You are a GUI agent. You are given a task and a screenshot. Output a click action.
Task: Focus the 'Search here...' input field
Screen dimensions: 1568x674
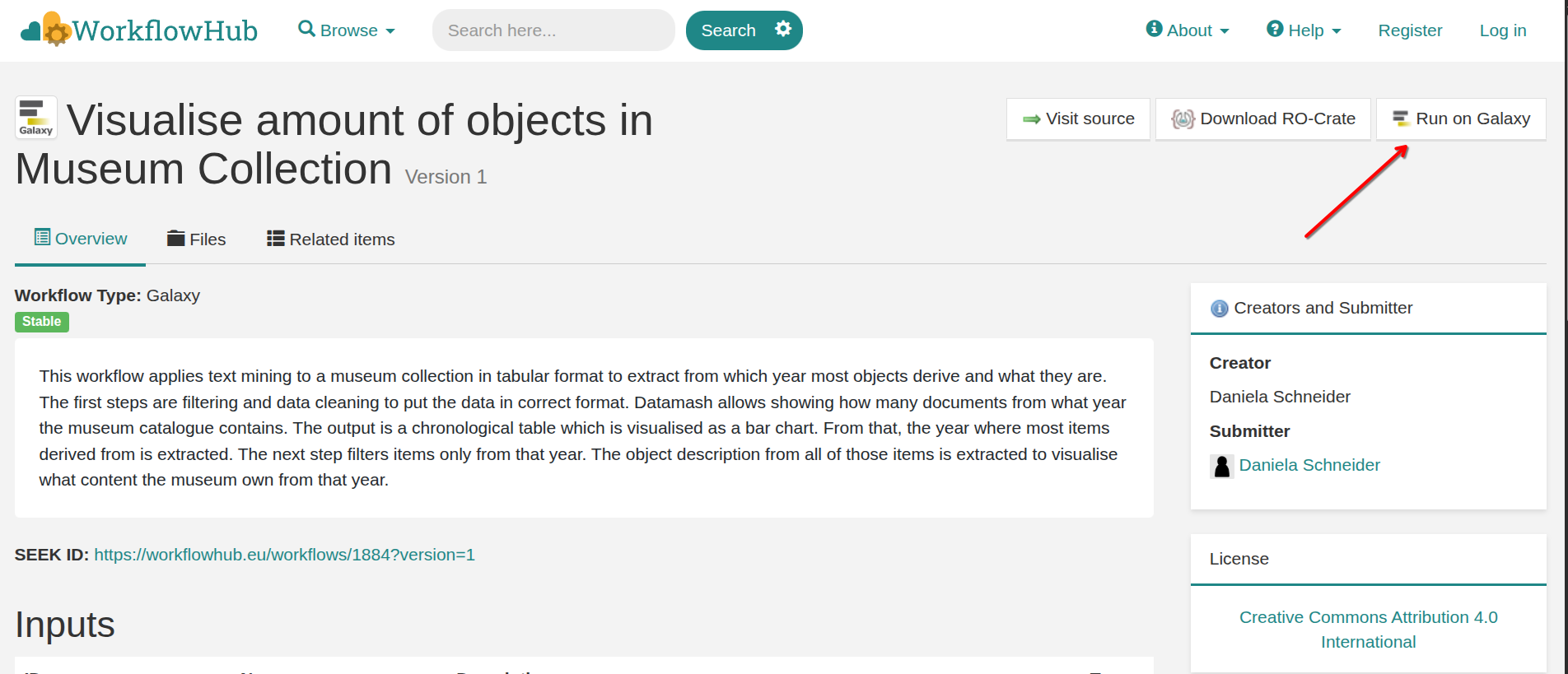[x=553, y=30]
